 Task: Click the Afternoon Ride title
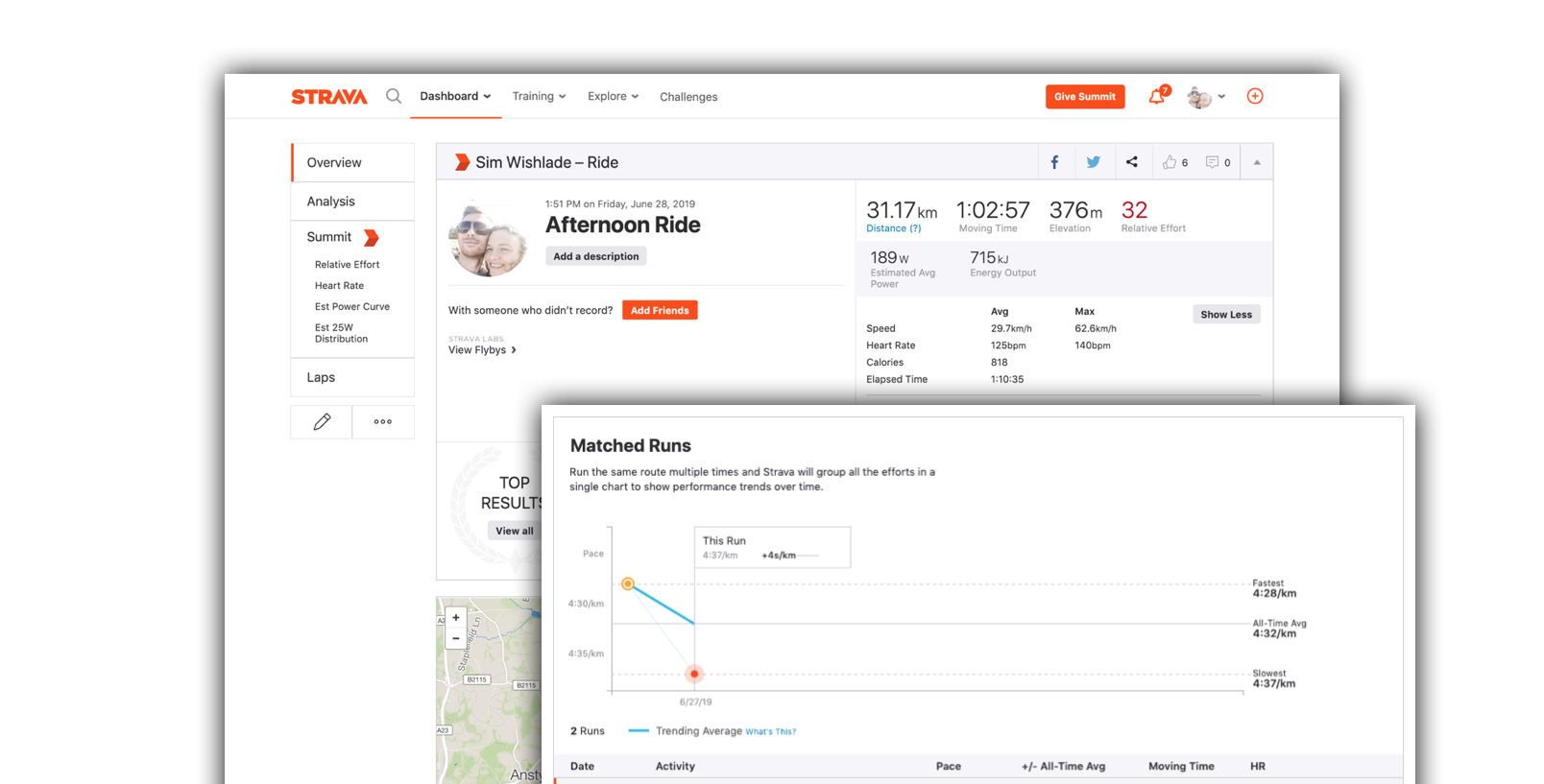coord(623,225)
